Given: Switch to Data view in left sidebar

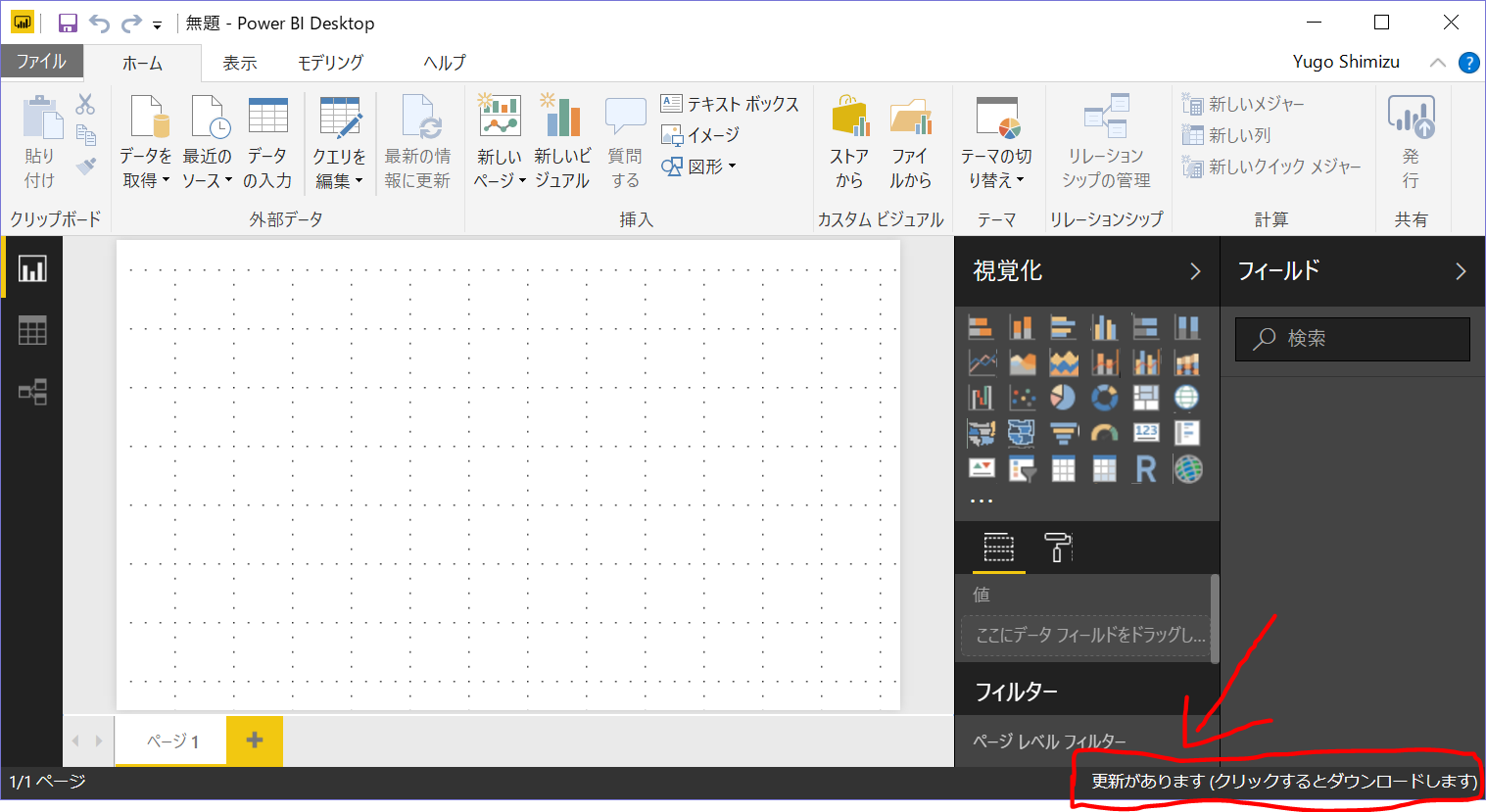Looking at the screenshot, I should tap(32, 331).
